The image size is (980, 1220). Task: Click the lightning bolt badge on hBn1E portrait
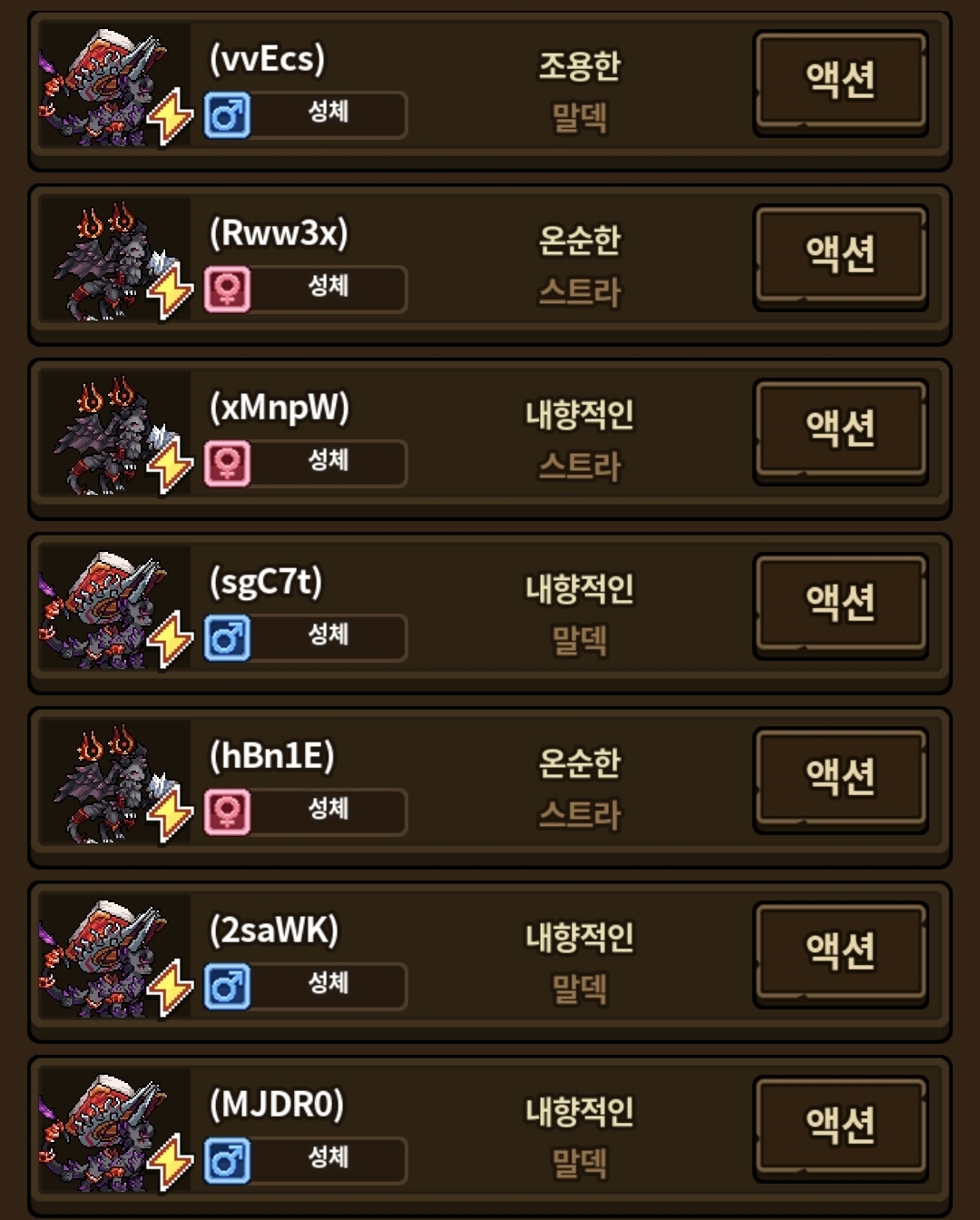171,814
